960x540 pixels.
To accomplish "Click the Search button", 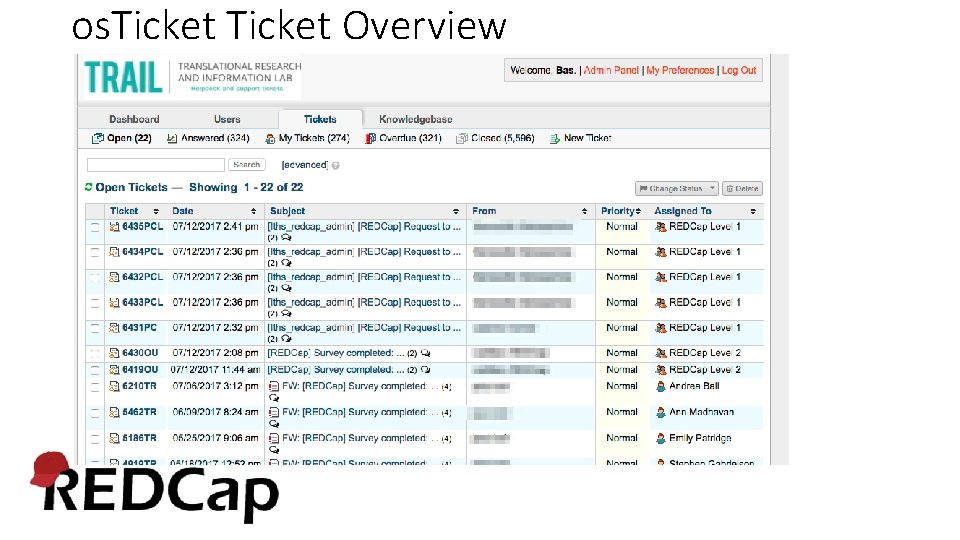I will 247,165.
